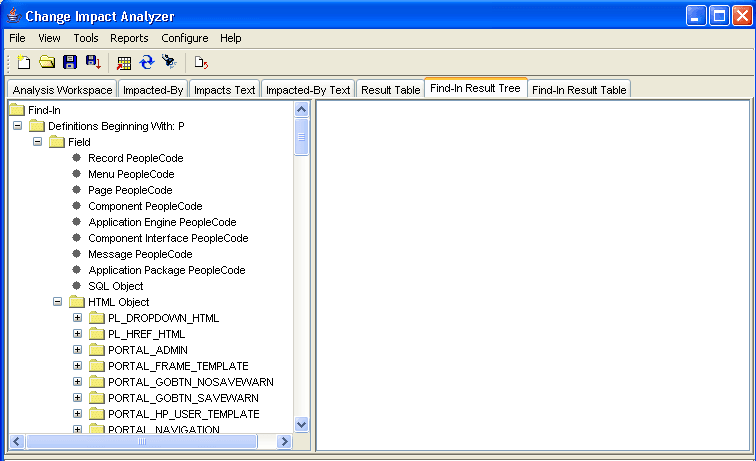The image size is (756, 461).
Task: Select Application Engine PeopleCode item
Action: point(162,222)
